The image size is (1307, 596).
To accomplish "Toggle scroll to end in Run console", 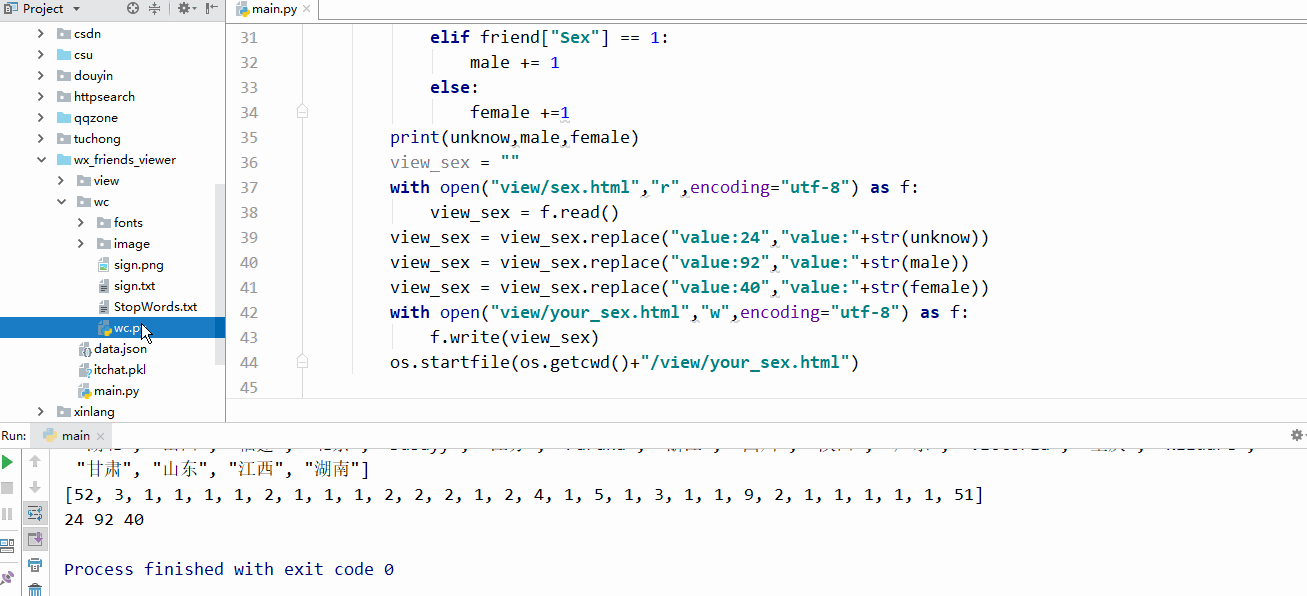I will pos(35,540).
